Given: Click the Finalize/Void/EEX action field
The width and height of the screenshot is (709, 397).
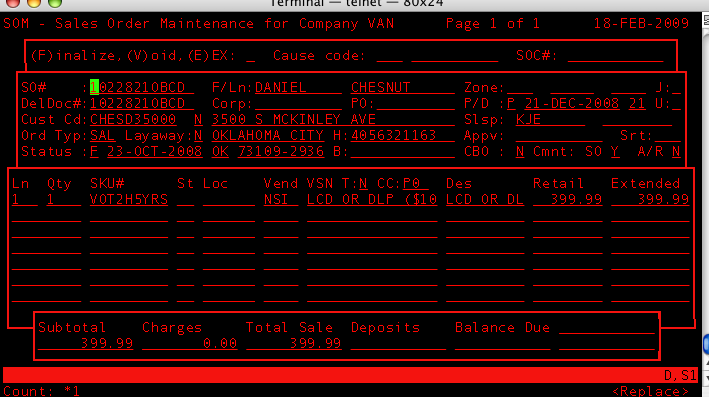Looking at the screenshot, I should tap(251, 56).
